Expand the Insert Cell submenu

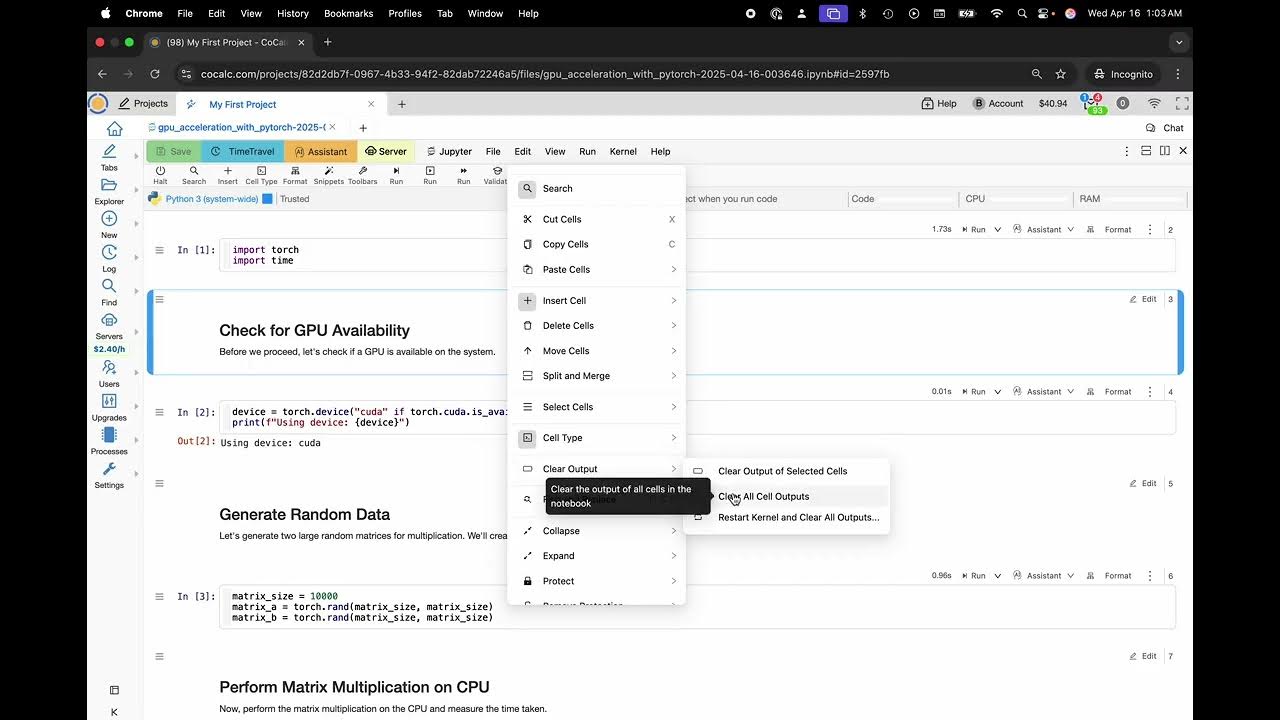point(597,301)
